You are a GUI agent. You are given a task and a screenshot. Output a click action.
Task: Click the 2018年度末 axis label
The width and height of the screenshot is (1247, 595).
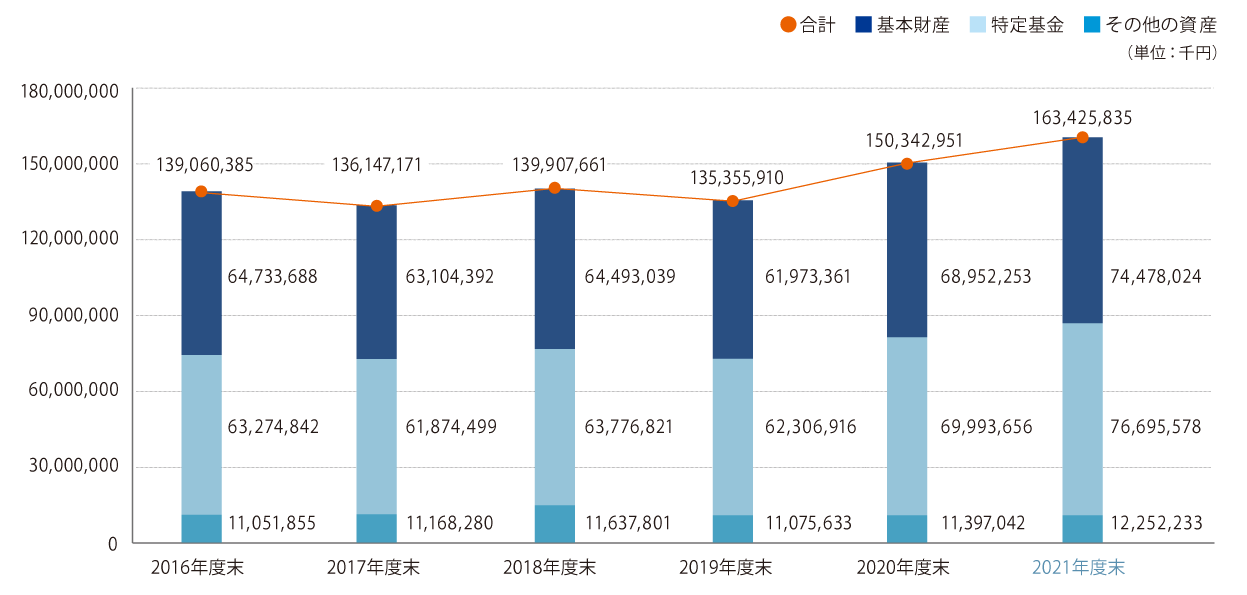[x=550, y=568]
